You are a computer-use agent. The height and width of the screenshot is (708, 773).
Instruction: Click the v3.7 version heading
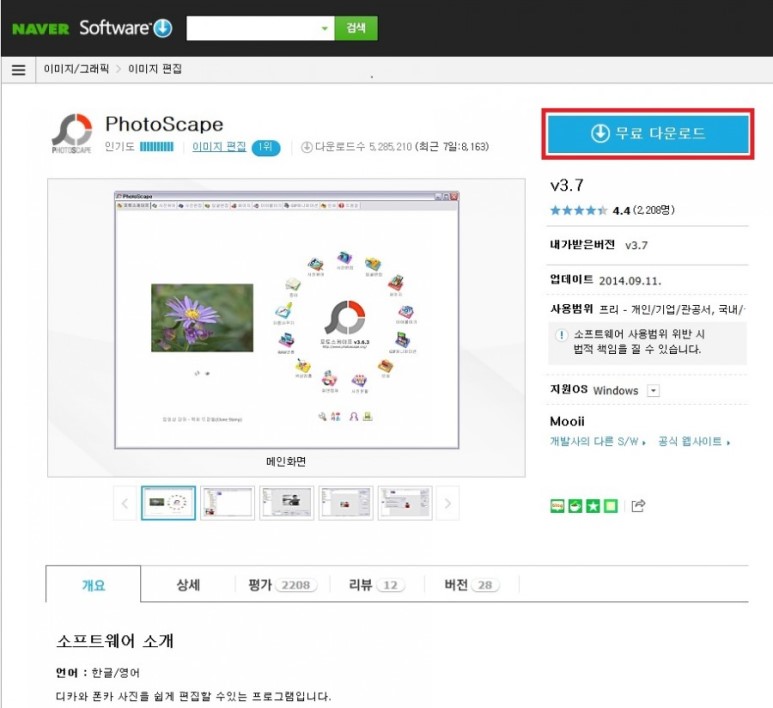[566, 185]
